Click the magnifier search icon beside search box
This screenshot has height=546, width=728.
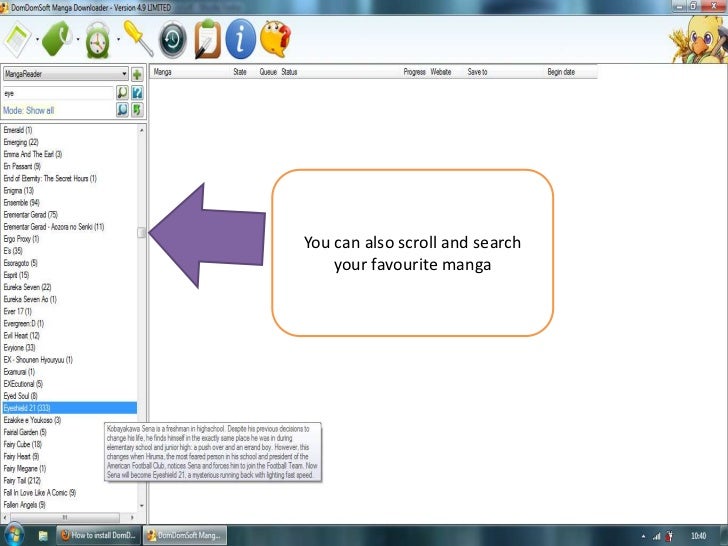point(122,92)
